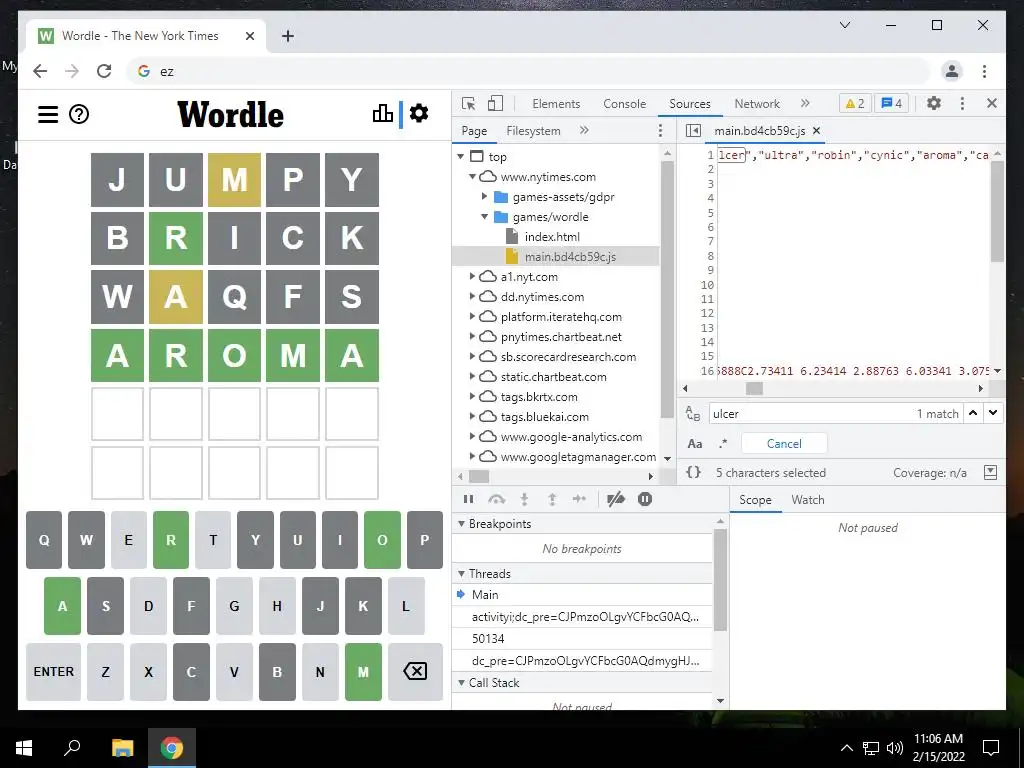Toggle pause on exceptions

pos(645,500)
